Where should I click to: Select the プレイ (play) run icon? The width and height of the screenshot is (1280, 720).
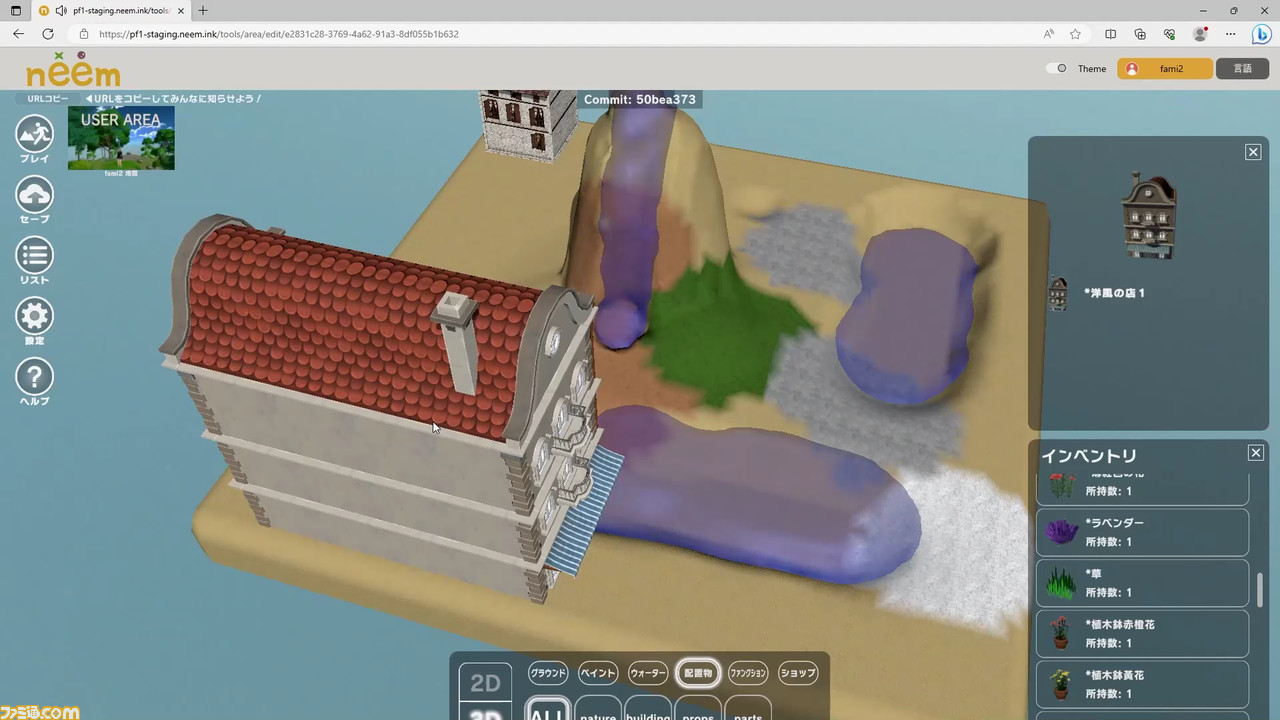34,134
